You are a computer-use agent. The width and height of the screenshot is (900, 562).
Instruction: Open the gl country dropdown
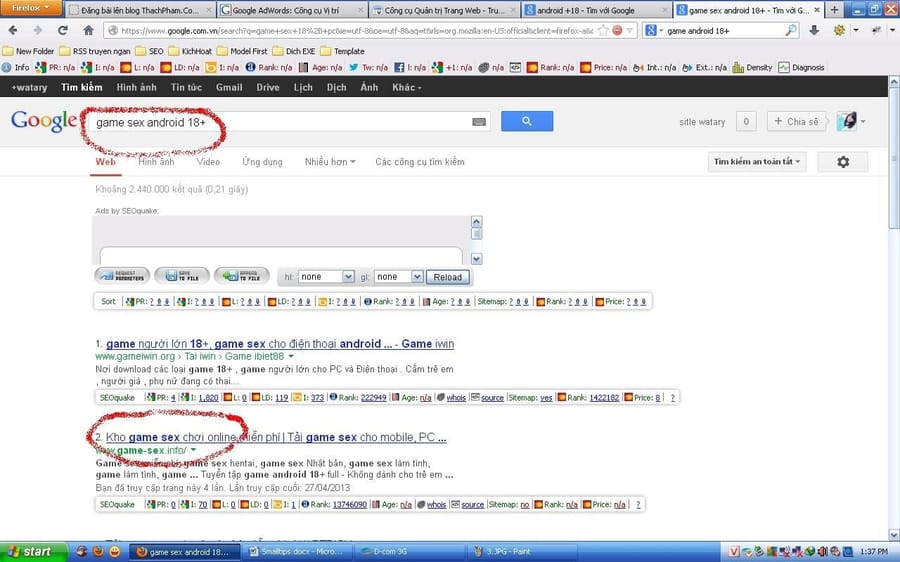pyautogui.click(x=399, y=277)
